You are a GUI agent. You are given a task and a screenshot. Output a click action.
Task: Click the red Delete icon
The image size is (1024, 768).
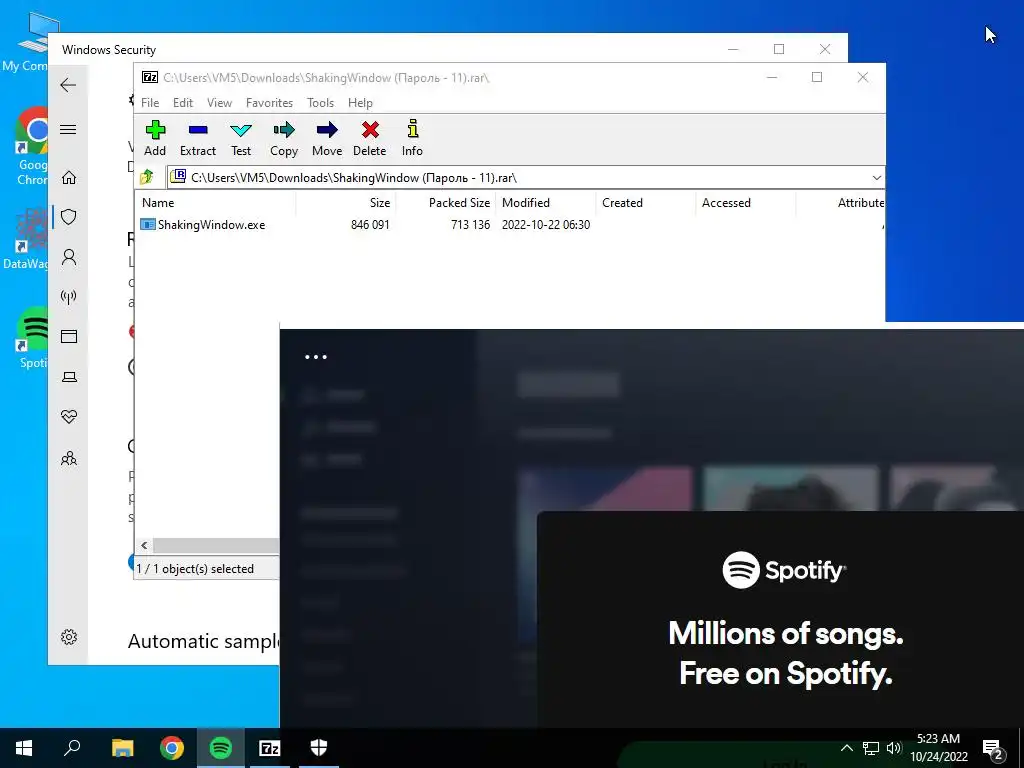(x=370, y=138)
